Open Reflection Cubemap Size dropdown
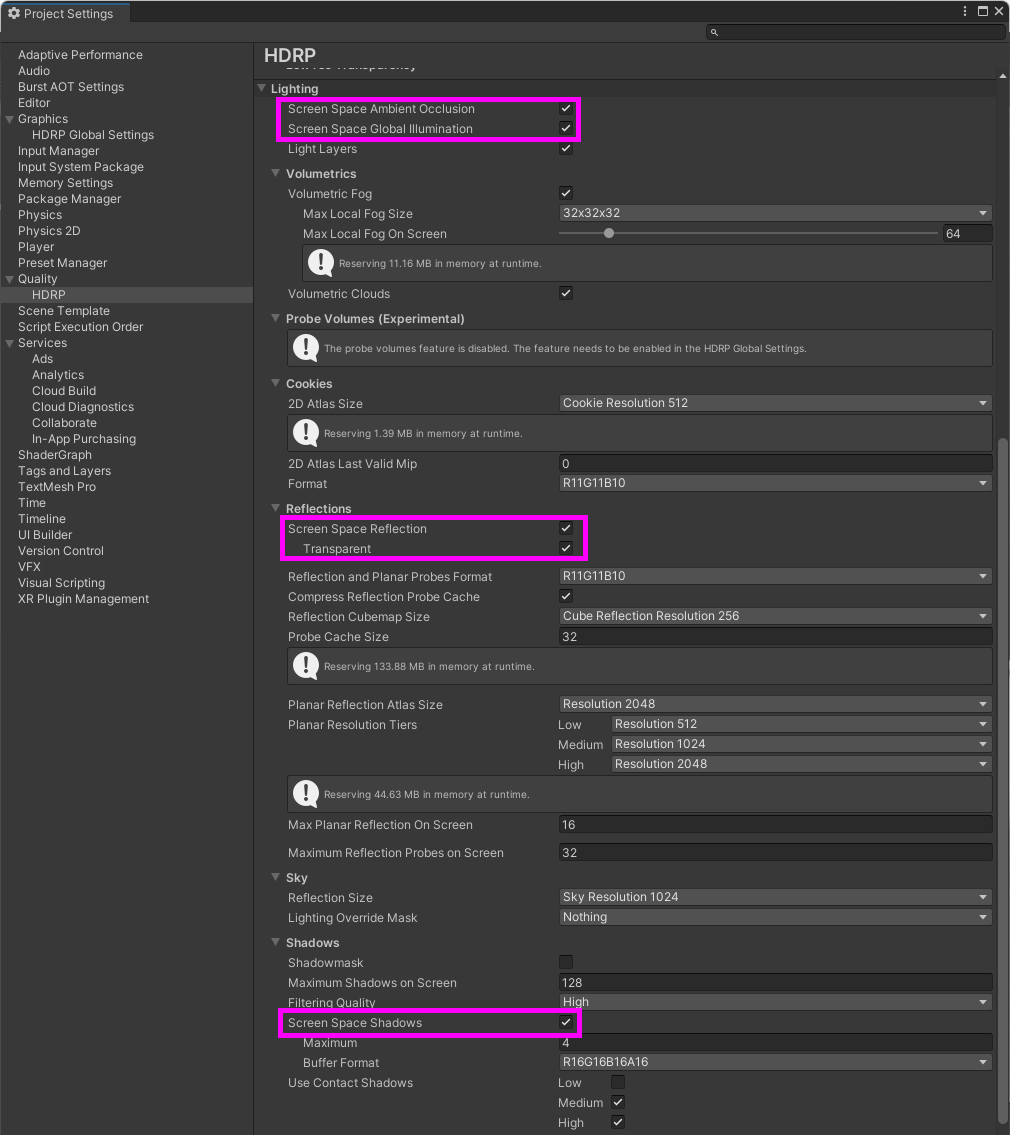 tap(775, 616)
